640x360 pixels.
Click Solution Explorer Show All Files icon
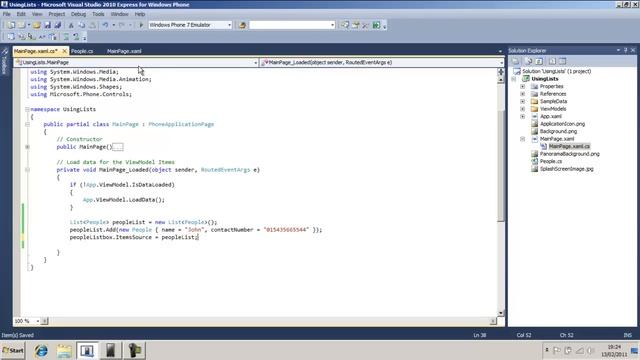tap(529, 61)
